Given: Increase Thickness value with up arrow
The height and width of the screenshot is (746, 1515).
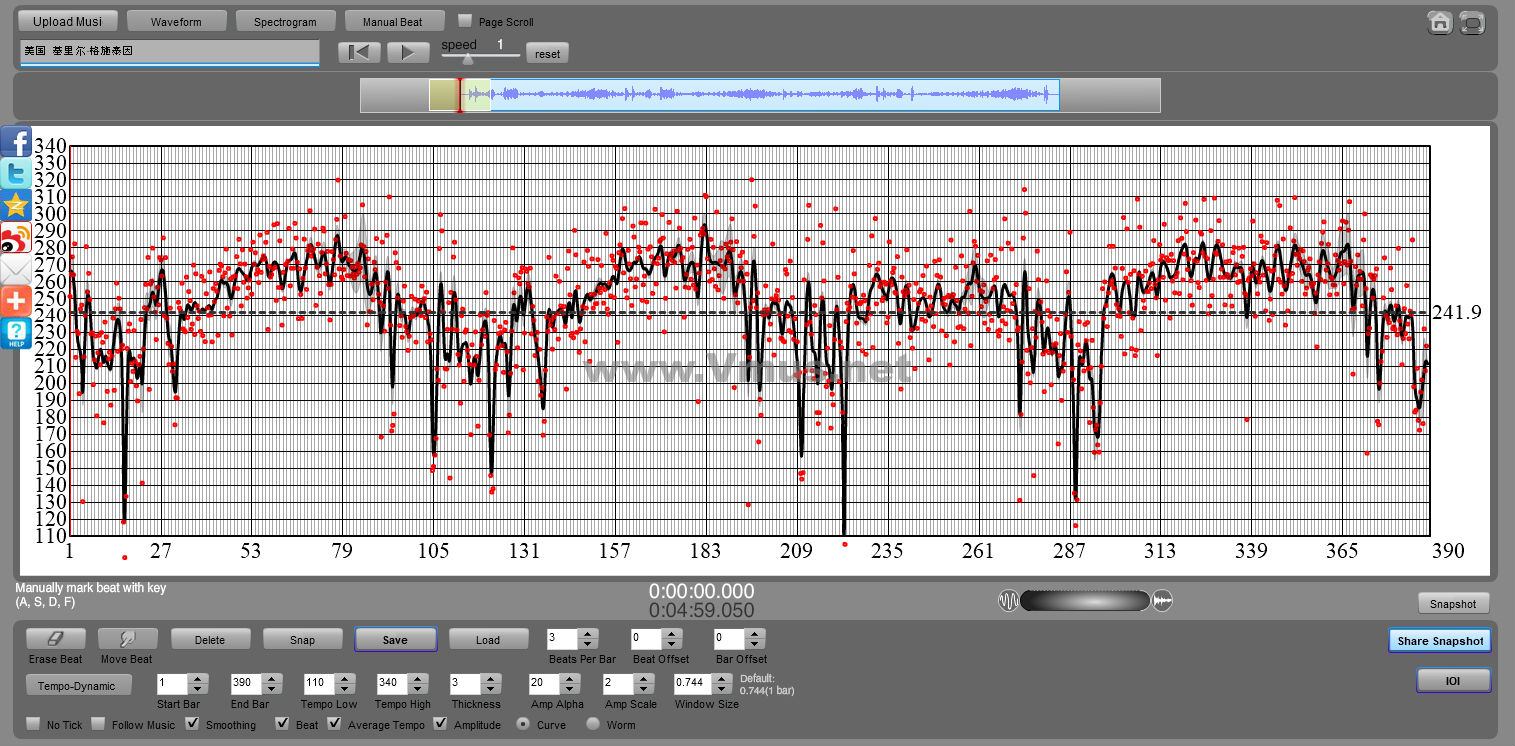Looking at the screenshot, I should point(490,679).
